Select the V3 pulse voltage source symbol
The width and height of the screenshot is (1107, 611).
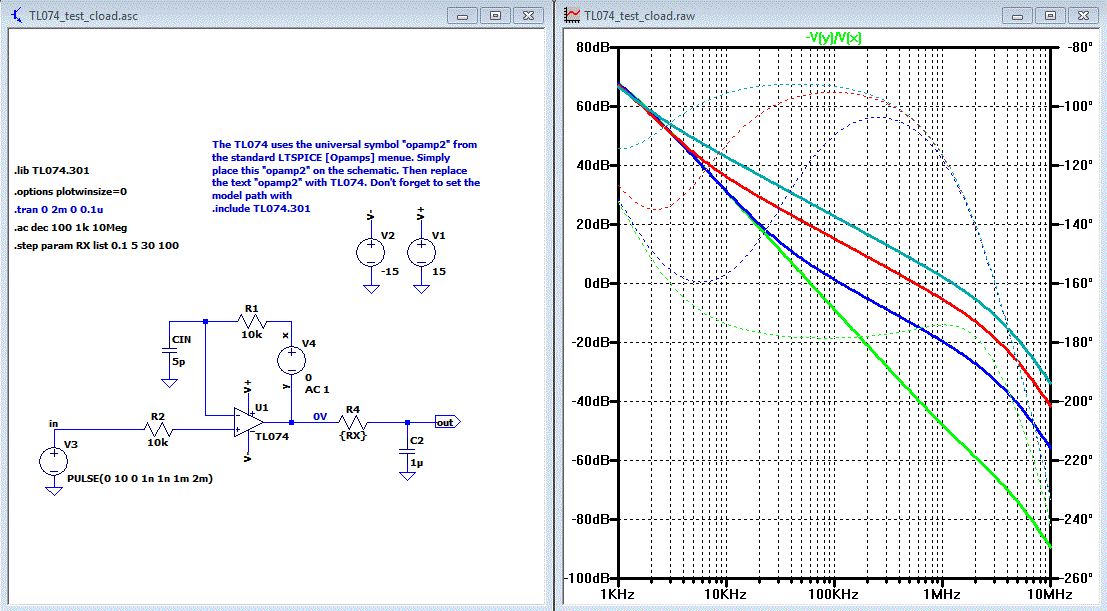pos(52,463)
